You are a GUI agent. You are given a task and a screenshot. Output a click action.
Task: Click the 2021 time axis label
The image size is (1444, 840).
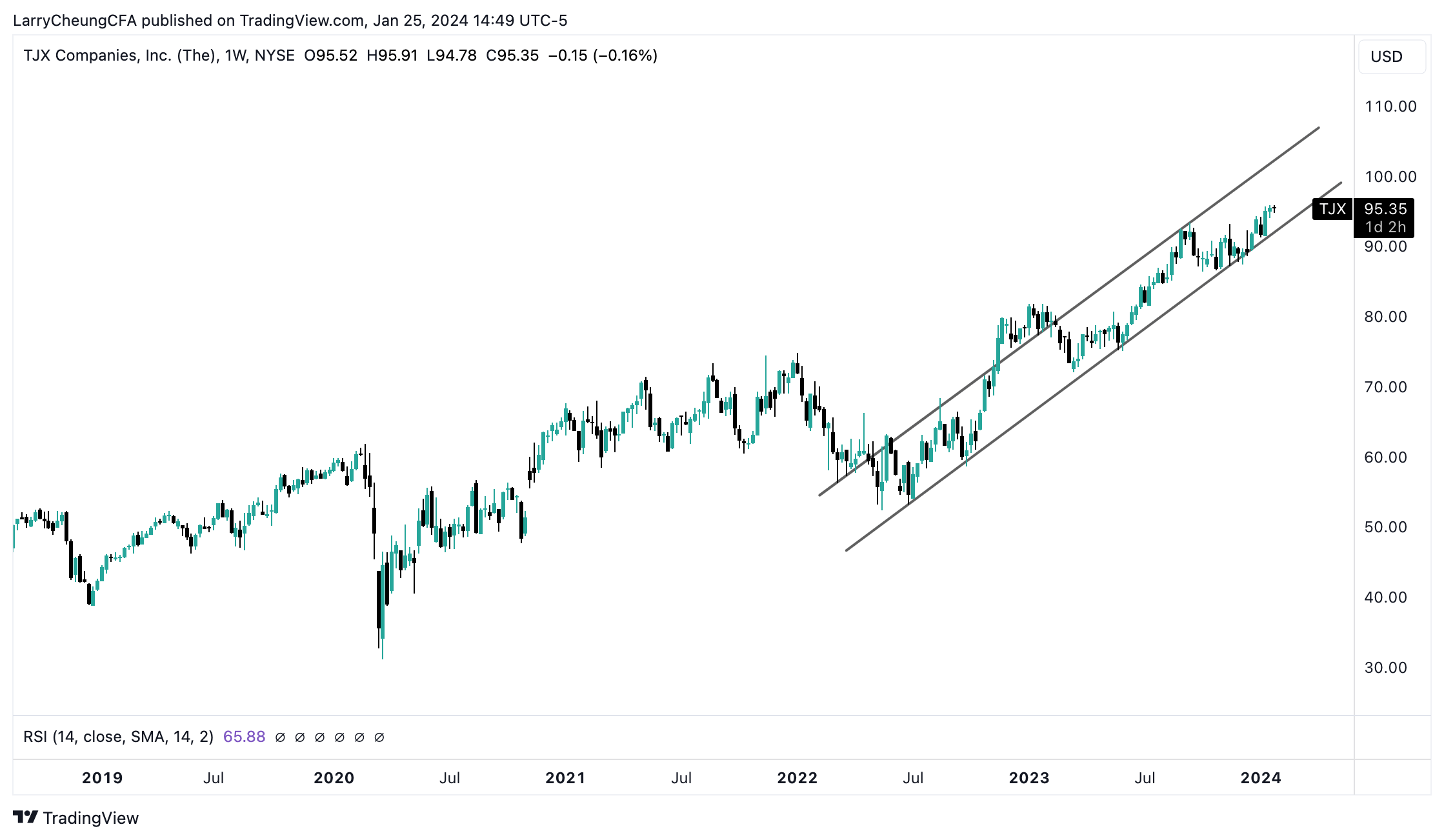point(565,778)
